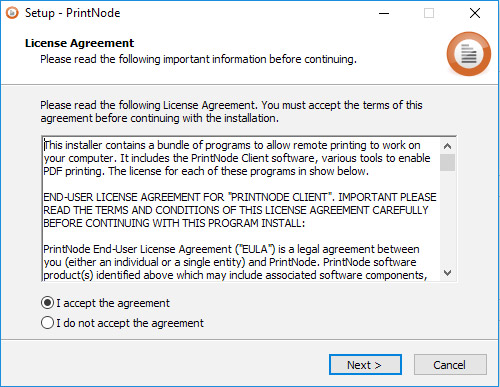
Task: Click the orange document logo in header
Action: tap(469, 54)
